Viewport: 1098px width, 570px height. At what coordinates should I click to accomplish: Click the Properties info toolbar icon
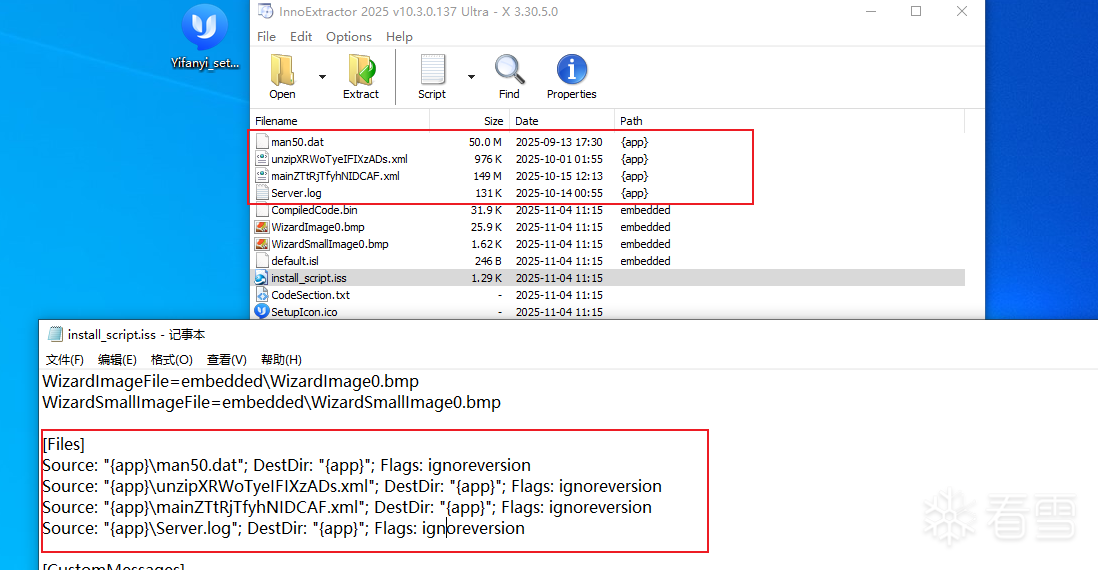pyautogui.click(x=571, y=70)
